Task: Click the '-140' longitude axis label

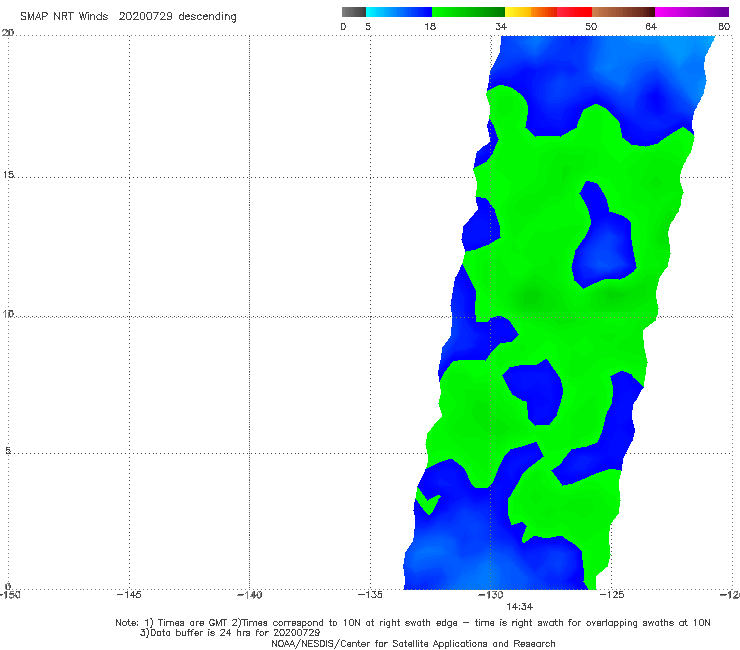Action: [x=249, y=595]
